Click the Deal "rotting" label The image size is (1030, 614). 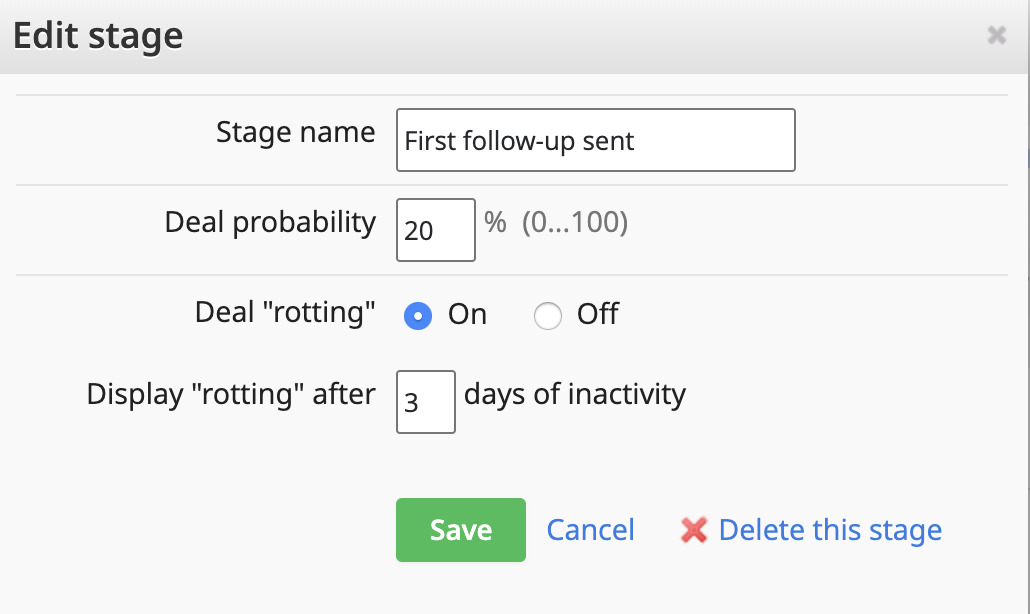pyautogui.click(x=285, y=313)
